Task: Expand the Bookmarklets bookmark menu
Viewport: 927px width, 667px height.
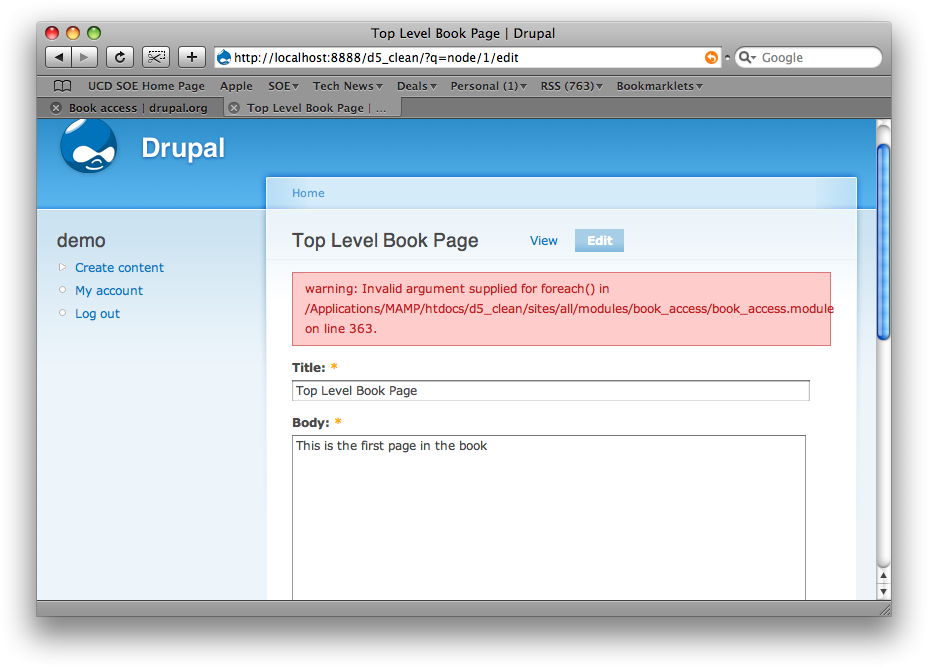Action: (659, 86)
